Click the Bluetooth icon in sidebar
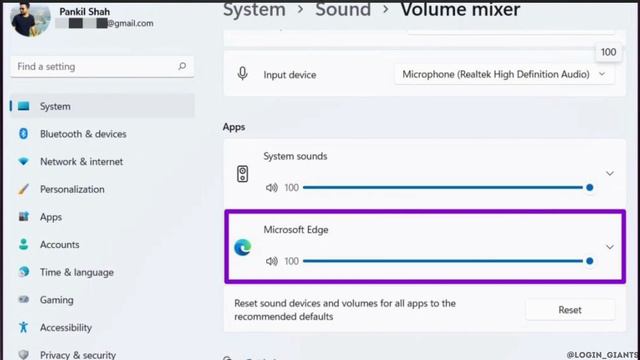 coord(24,133)
